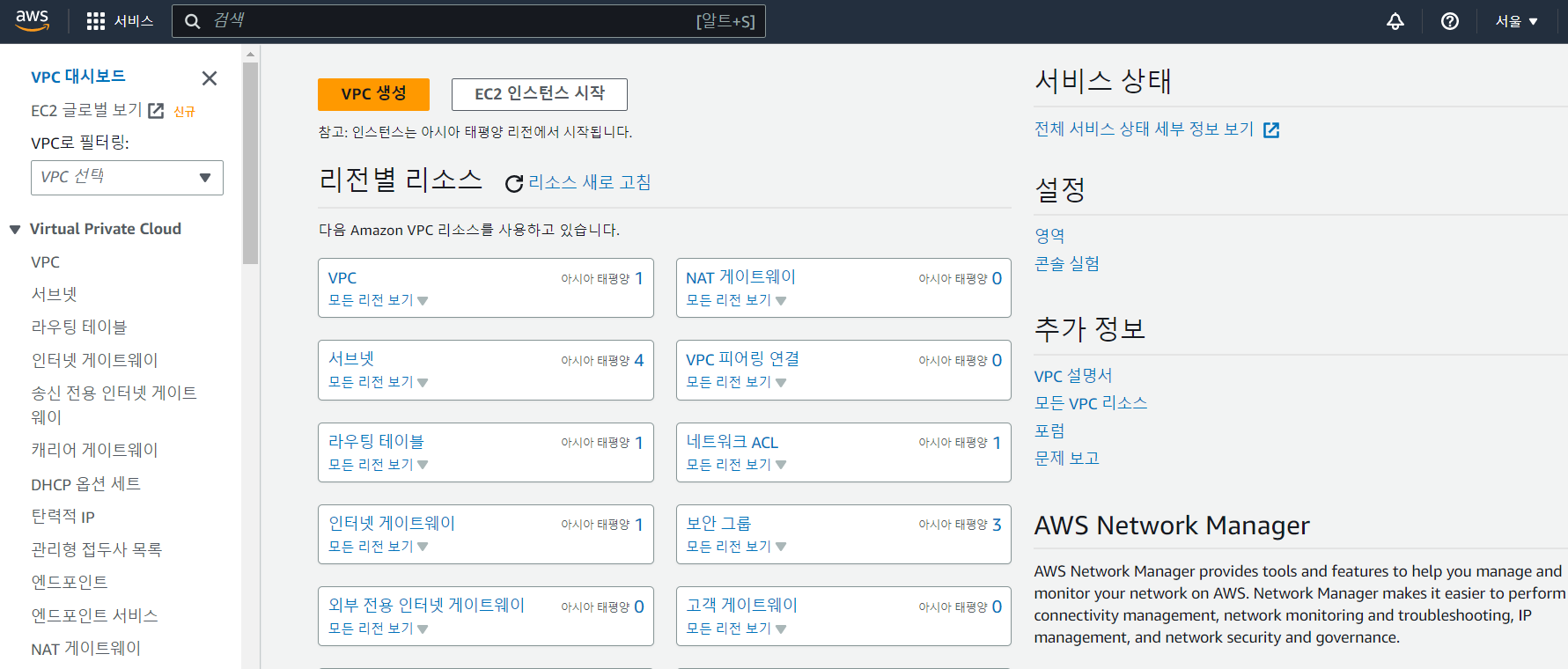1568x669 pixels.
Task: Click the AWS logo home icon
Action: click(x=33, y=20)
